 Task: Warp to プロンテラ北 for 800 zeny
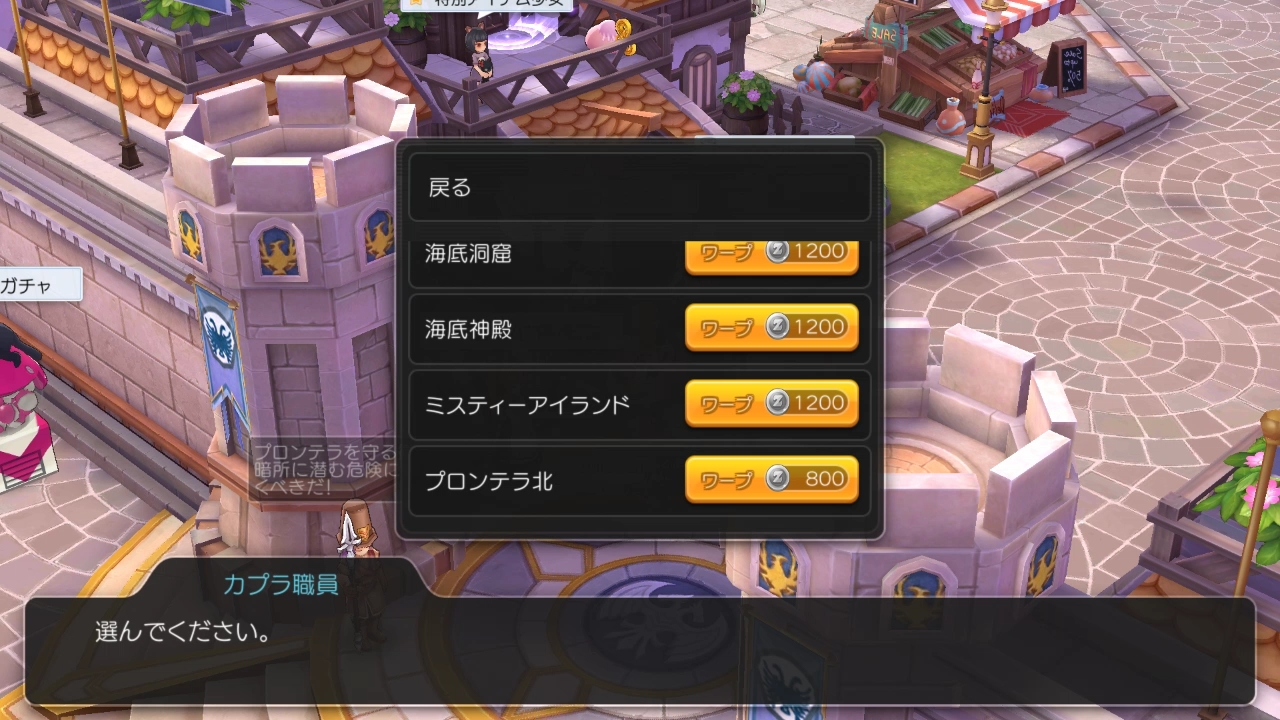[x=771, y=479]
